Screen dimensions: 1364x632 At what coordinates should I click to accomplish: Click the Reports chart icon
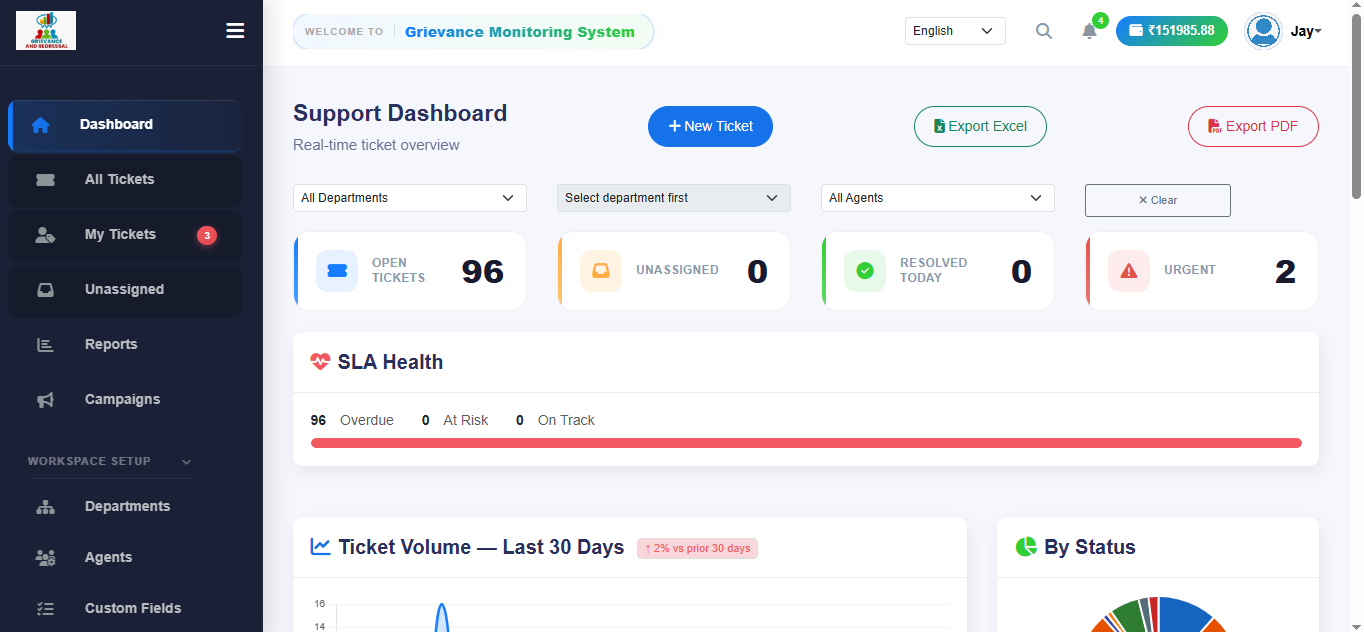(45, 345)
